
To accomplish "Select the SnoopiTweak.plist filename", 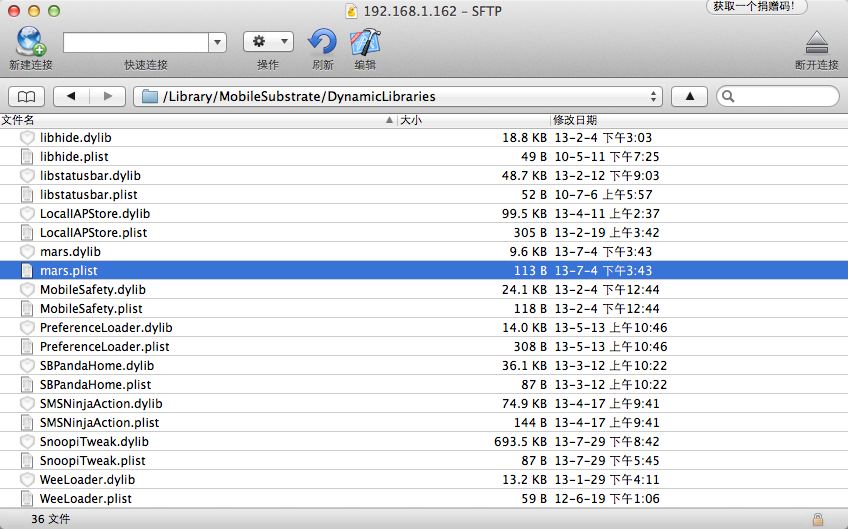I will [x=92, y=460].
